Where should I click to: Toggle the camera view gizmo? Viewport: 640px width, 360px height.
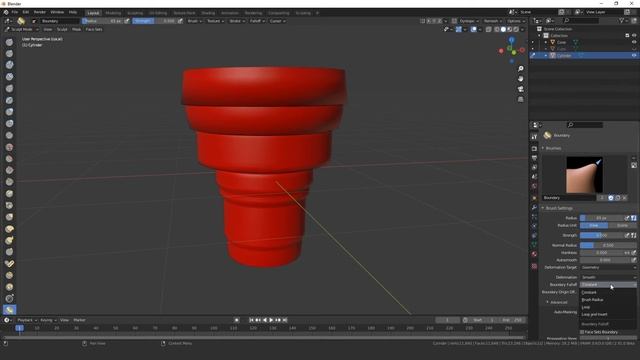pyautogui.click(x=520, y=89)
